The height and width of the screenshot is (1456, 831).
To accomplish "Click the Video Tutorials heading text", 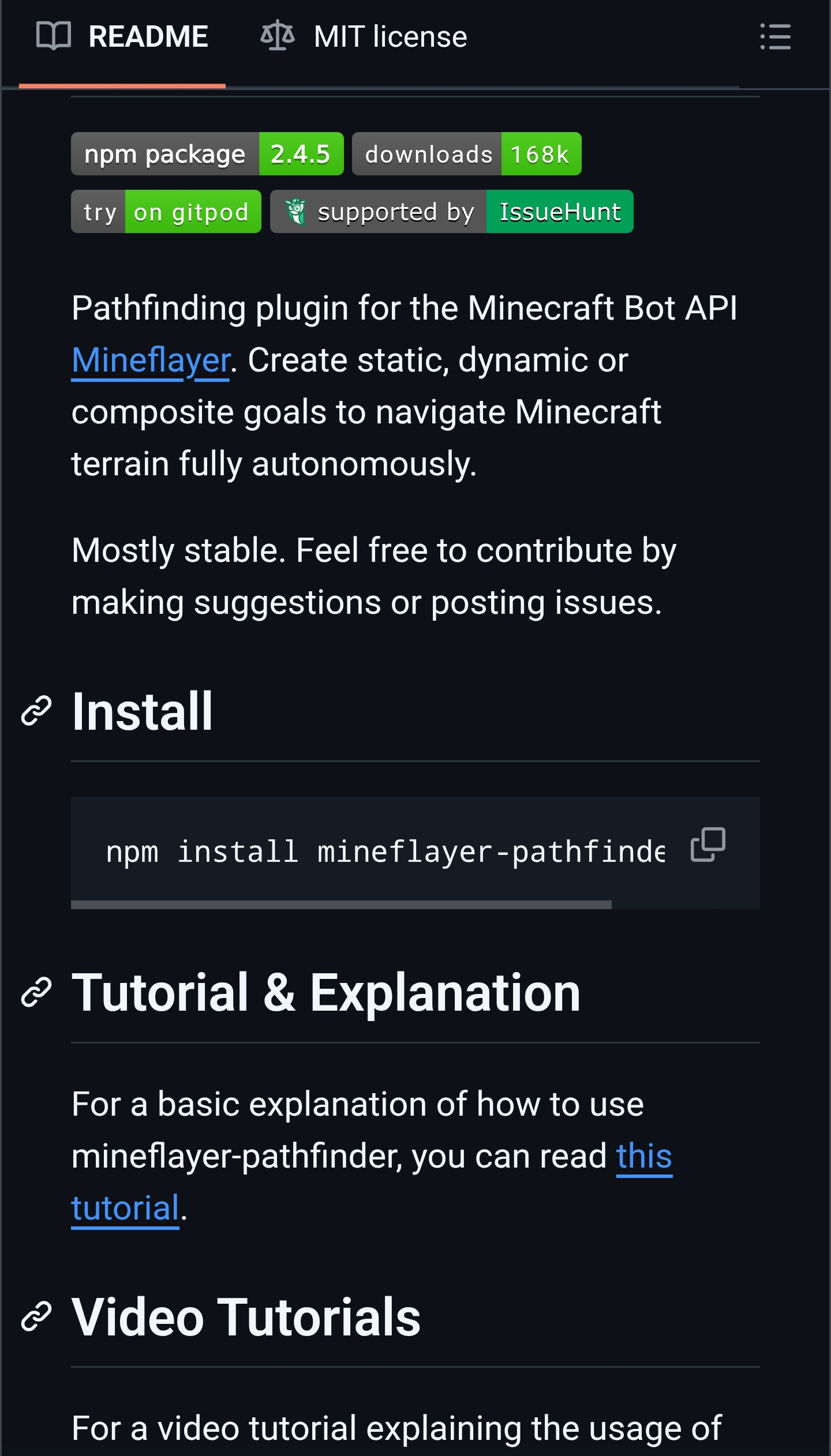I will (246, 1318).
